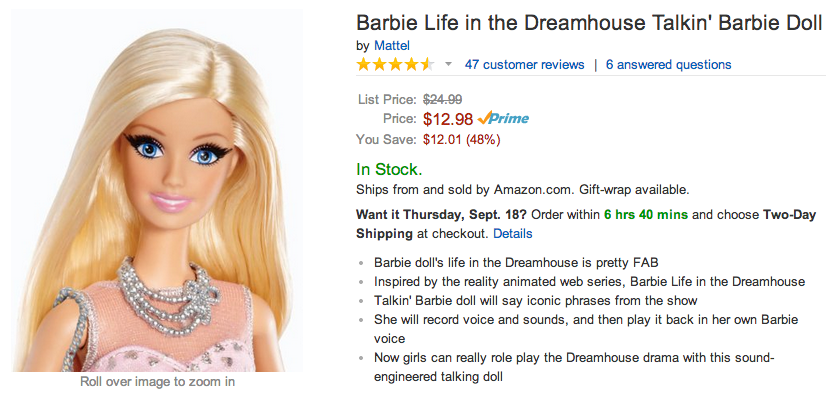This screenshot has height=393, width=828.
Task: Click the 6 hrs 40 mins countdown
Action: click(646, 215)
